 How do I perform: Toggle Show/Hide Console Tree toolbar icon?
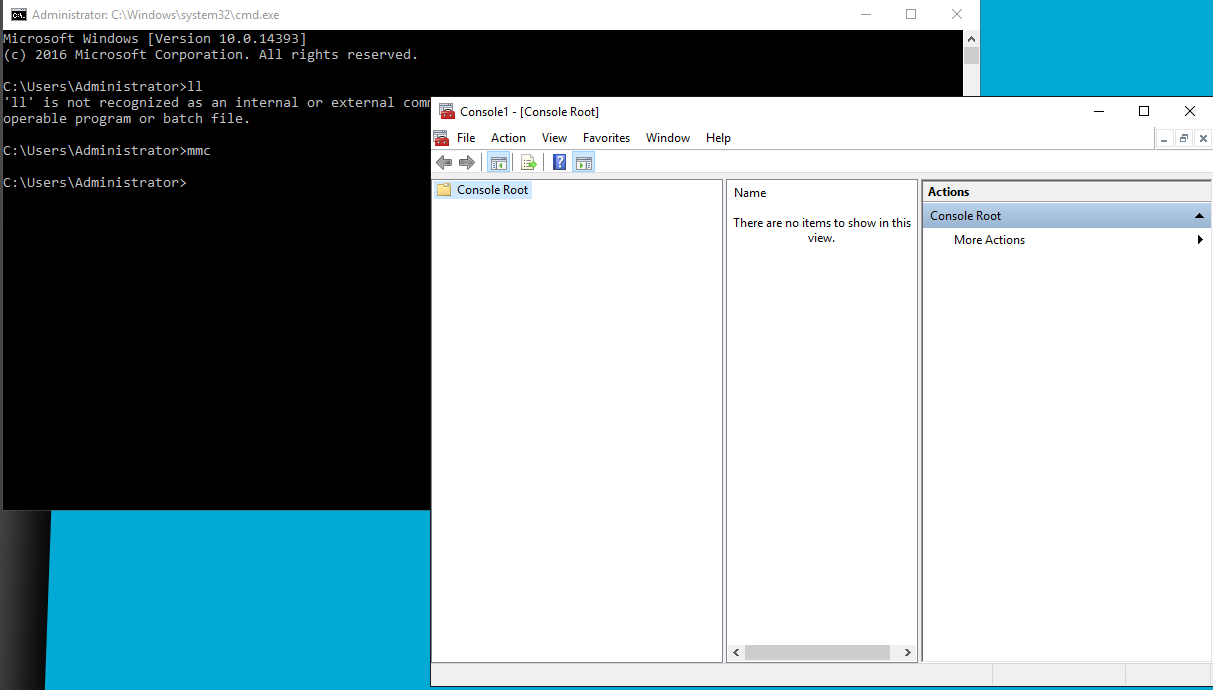point(498,162)
